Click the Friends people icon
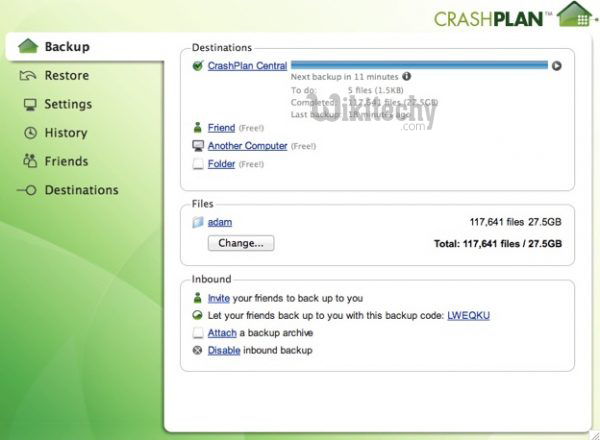This screenshot has height=440, width=600. pos(30,161)
